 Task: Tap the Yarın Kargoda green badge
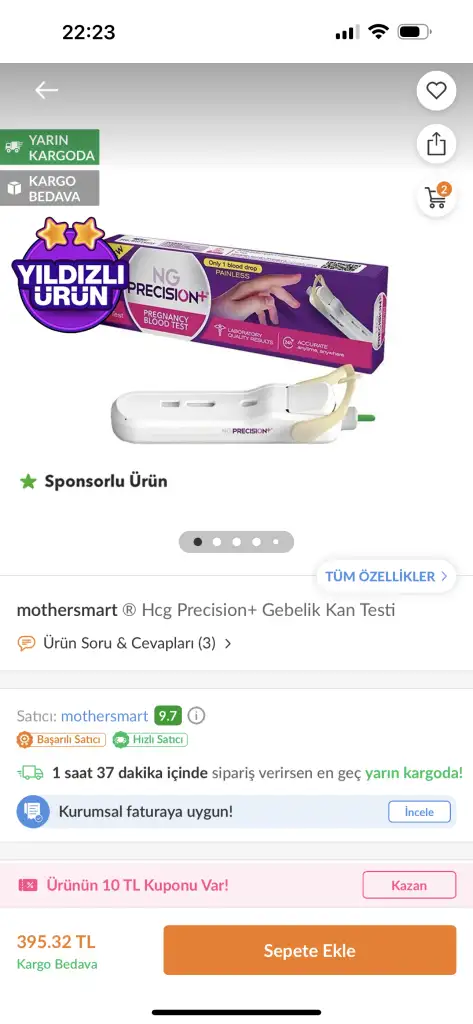click(x=50, y=148)
